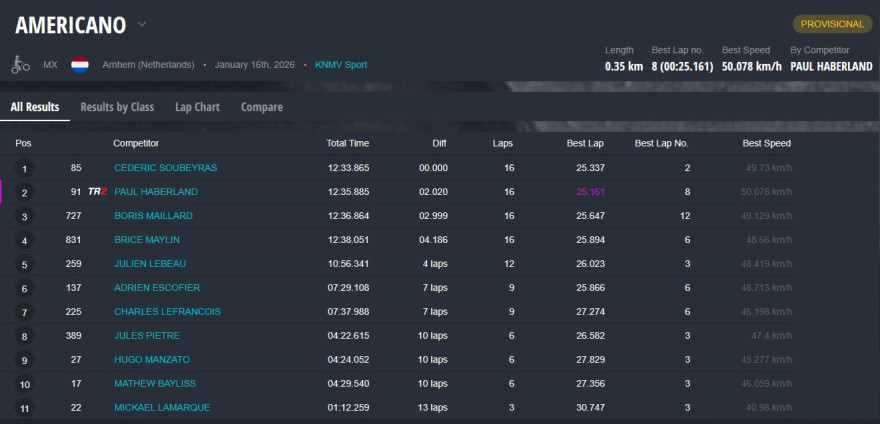Click the position 5 circle badge
Image resolution: width=880 pixels, height=424 pixels.
pos(24,265)
